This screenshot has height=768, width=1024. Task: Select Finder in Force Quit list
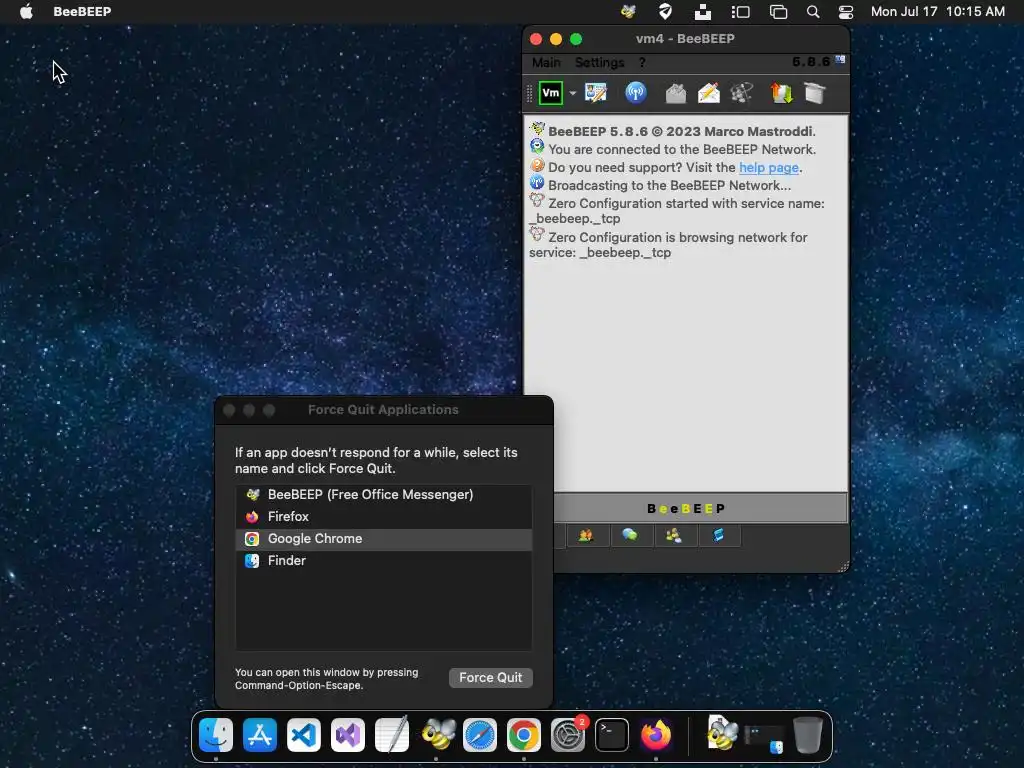click(x=383, y=561)
